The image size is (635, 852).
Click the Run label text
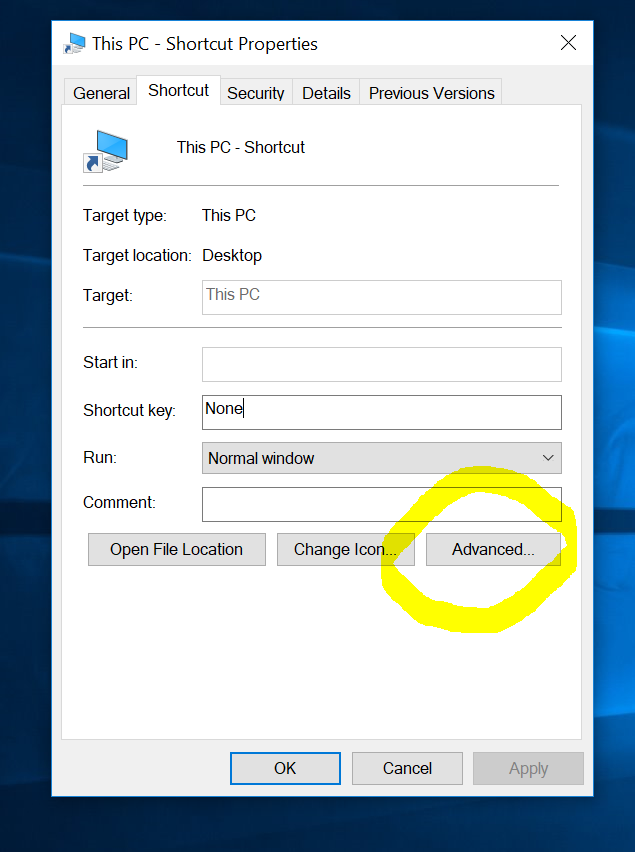tap(100, 458)
